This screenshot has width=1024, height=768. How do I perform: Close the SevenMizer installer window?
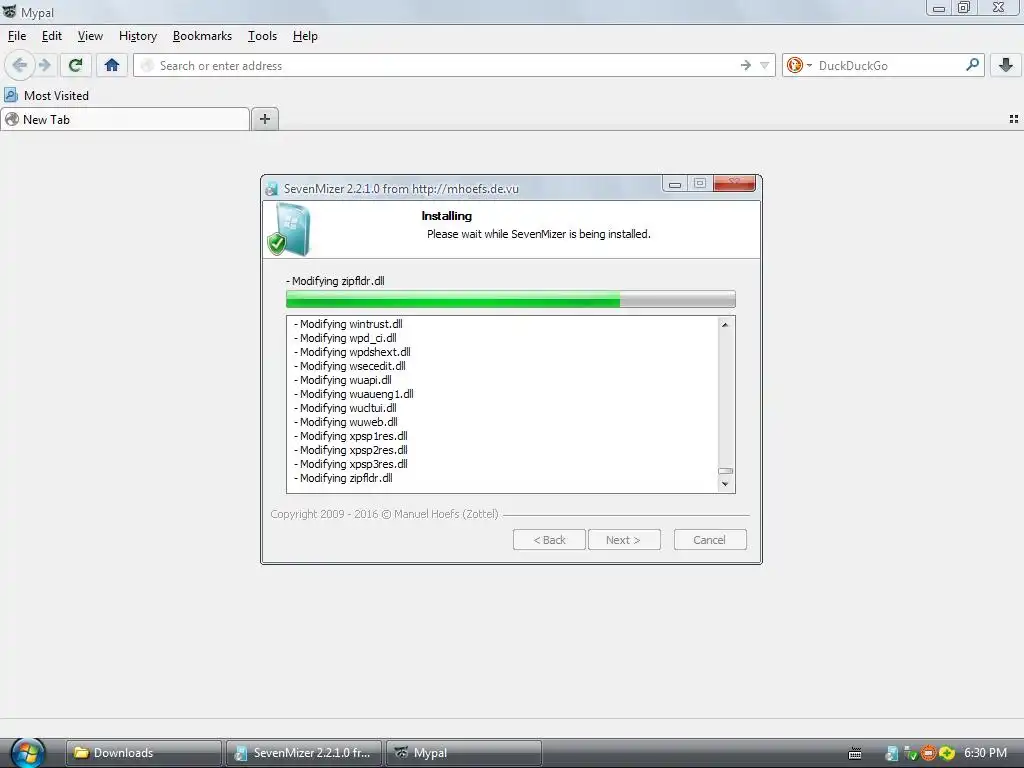(735, 184)
